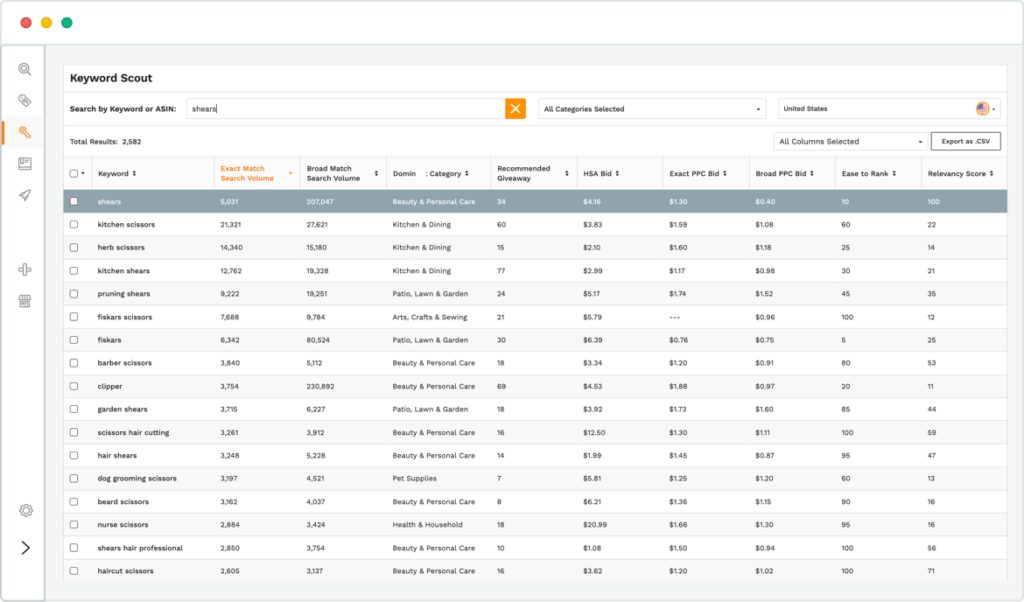Select the dog grooming scissors keyword
The width and height of the screenshot is (1024, 602).
137,479
